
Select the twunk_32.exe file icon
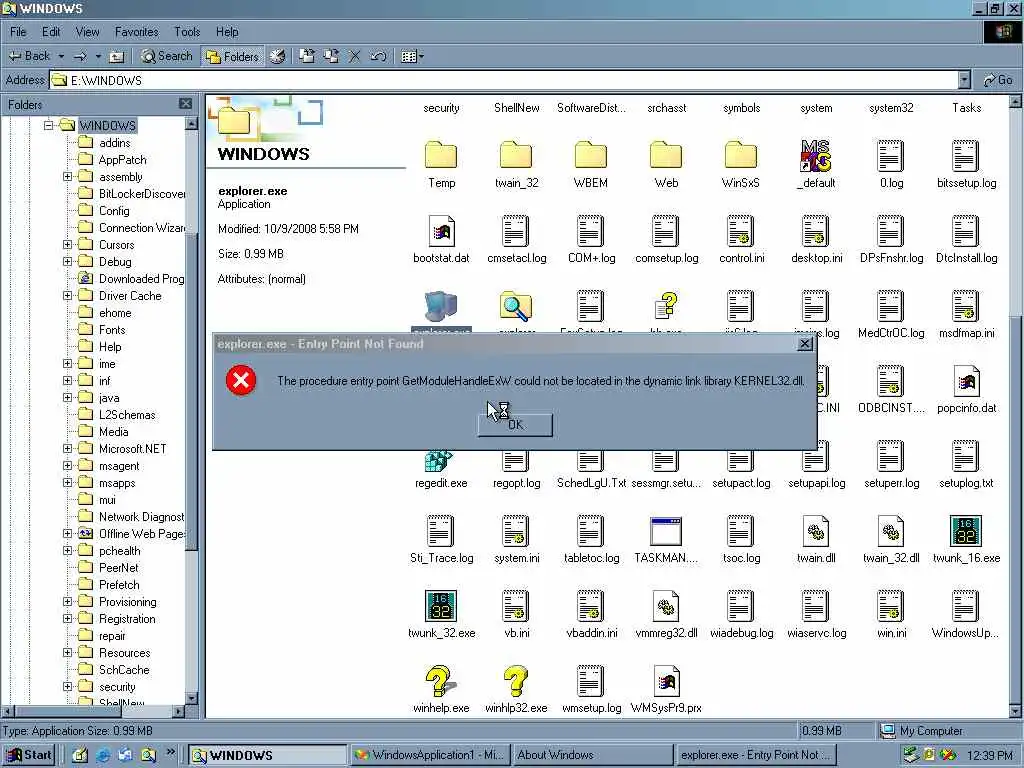tap(441, 607)
